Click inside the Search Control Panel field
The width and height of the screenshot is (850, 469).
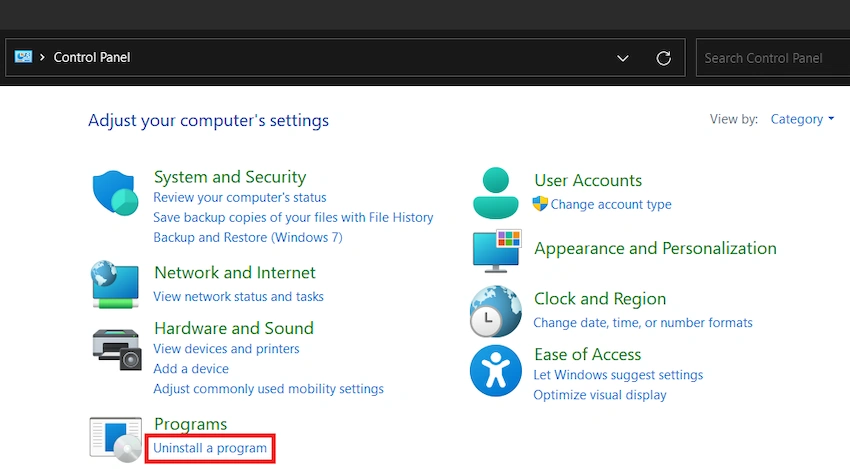pyautogui.click(x=773, y=58)
